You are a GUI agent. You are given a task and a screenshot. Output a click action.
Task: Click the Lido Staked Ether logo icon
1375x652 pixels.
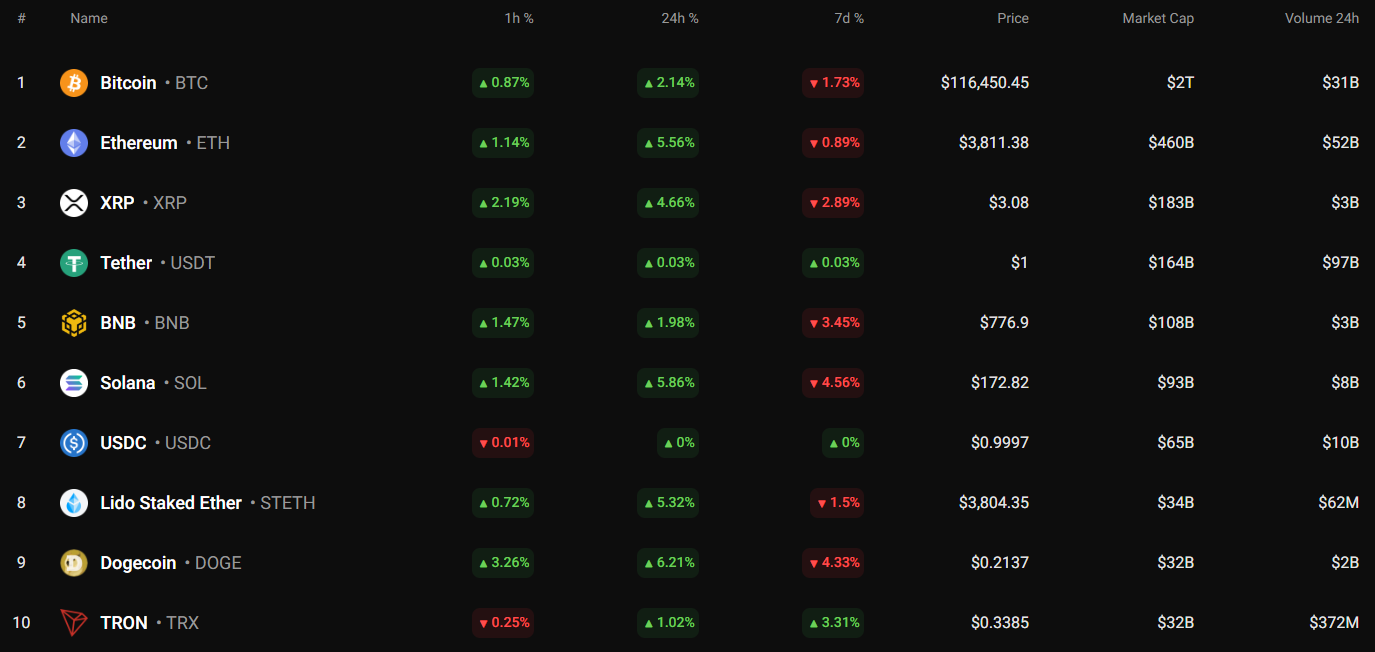pyautogui.click(x=74, y=503)
